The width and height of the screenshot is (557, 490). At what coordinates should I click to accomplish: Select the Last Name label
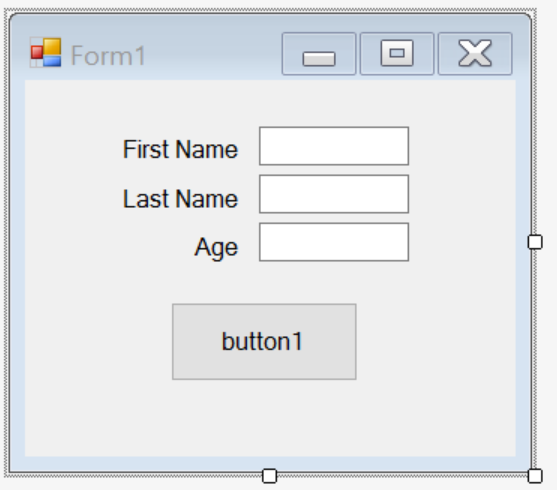click(x=180, y=198)
